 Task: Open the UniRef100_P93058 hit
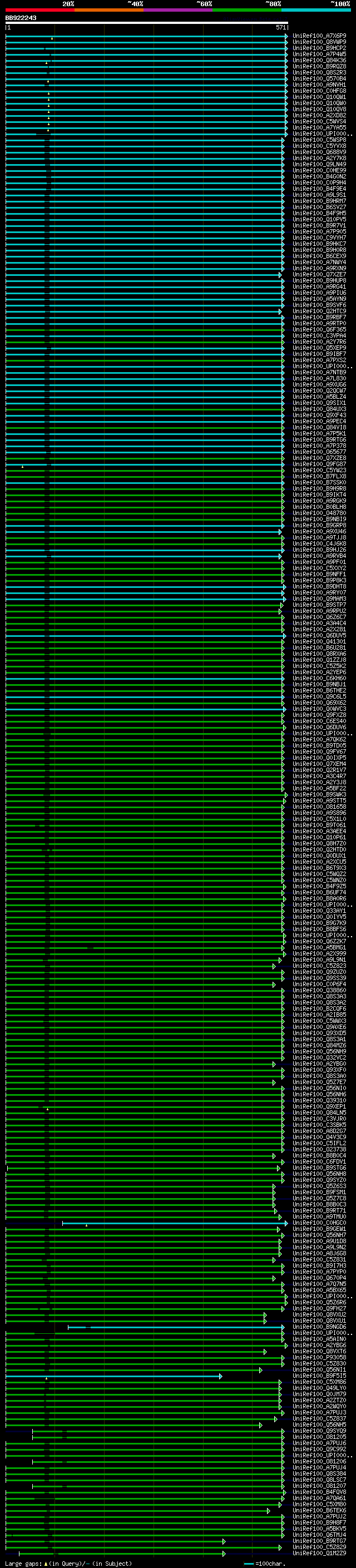319,1358
